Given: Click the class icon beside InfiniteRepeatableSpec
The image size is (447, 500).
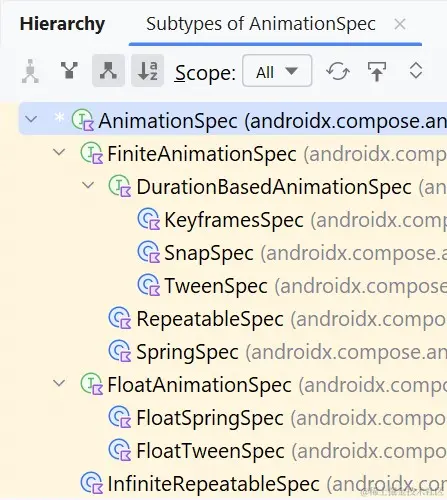Looking at the screenshot, I should [92, 483].
